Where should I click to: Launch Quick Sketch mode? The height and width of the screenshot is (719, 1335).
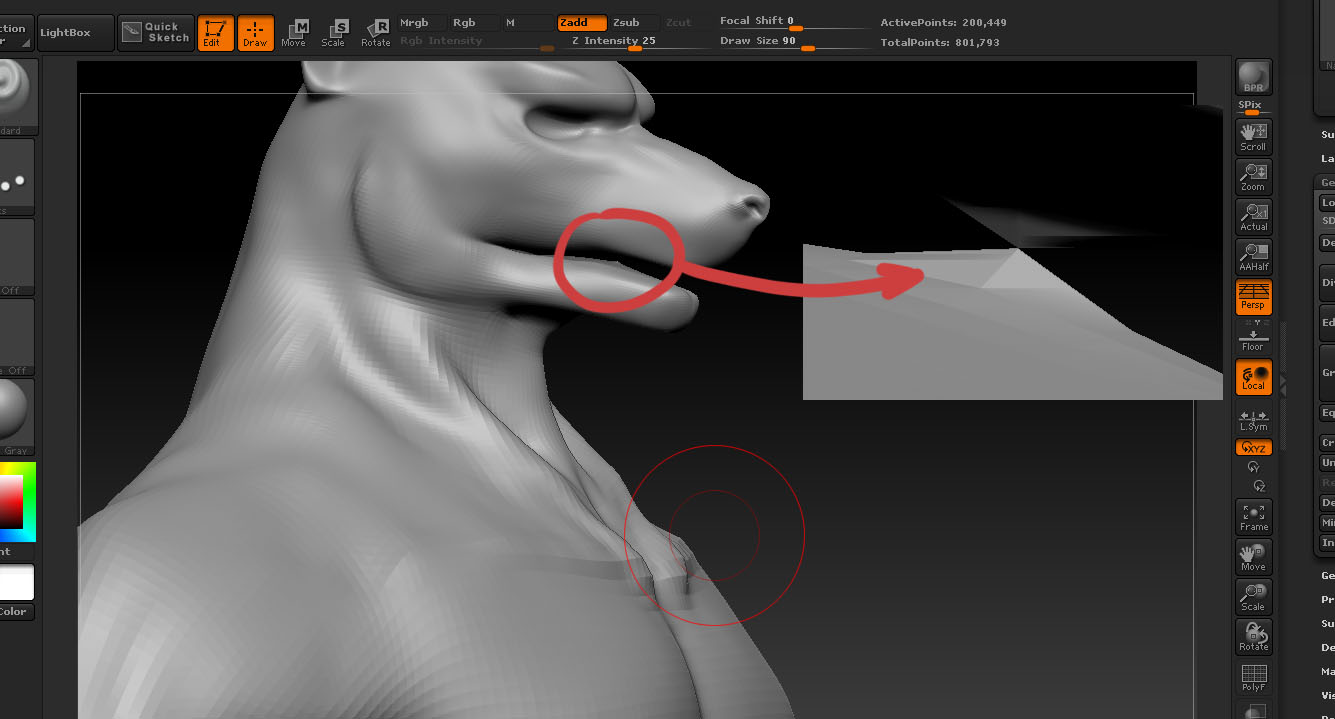[155, 33]
